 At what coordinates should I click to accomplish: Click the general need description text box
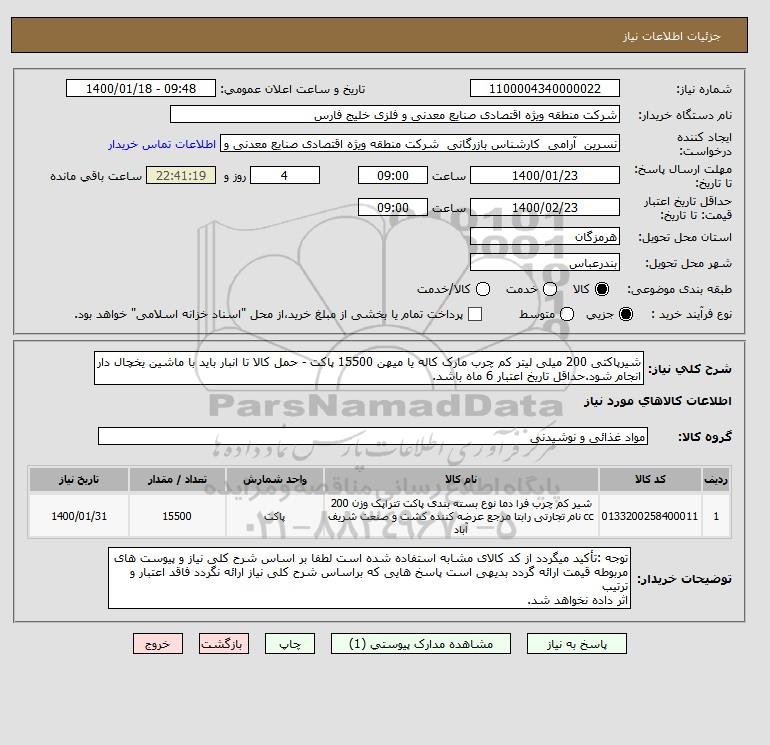(369, 368)
